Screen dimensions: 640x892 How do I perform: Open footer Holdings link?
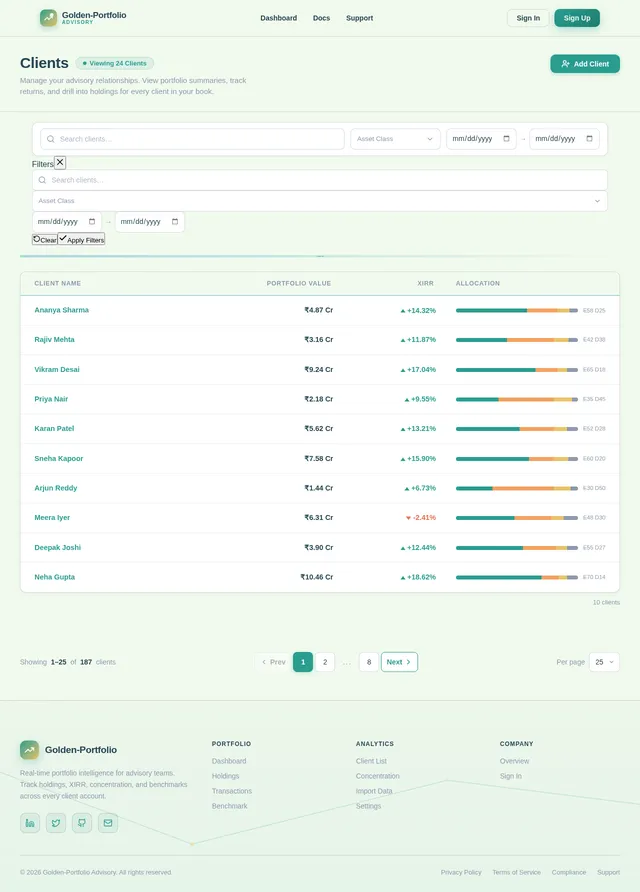pyautogui.click(x=225, y=776)
